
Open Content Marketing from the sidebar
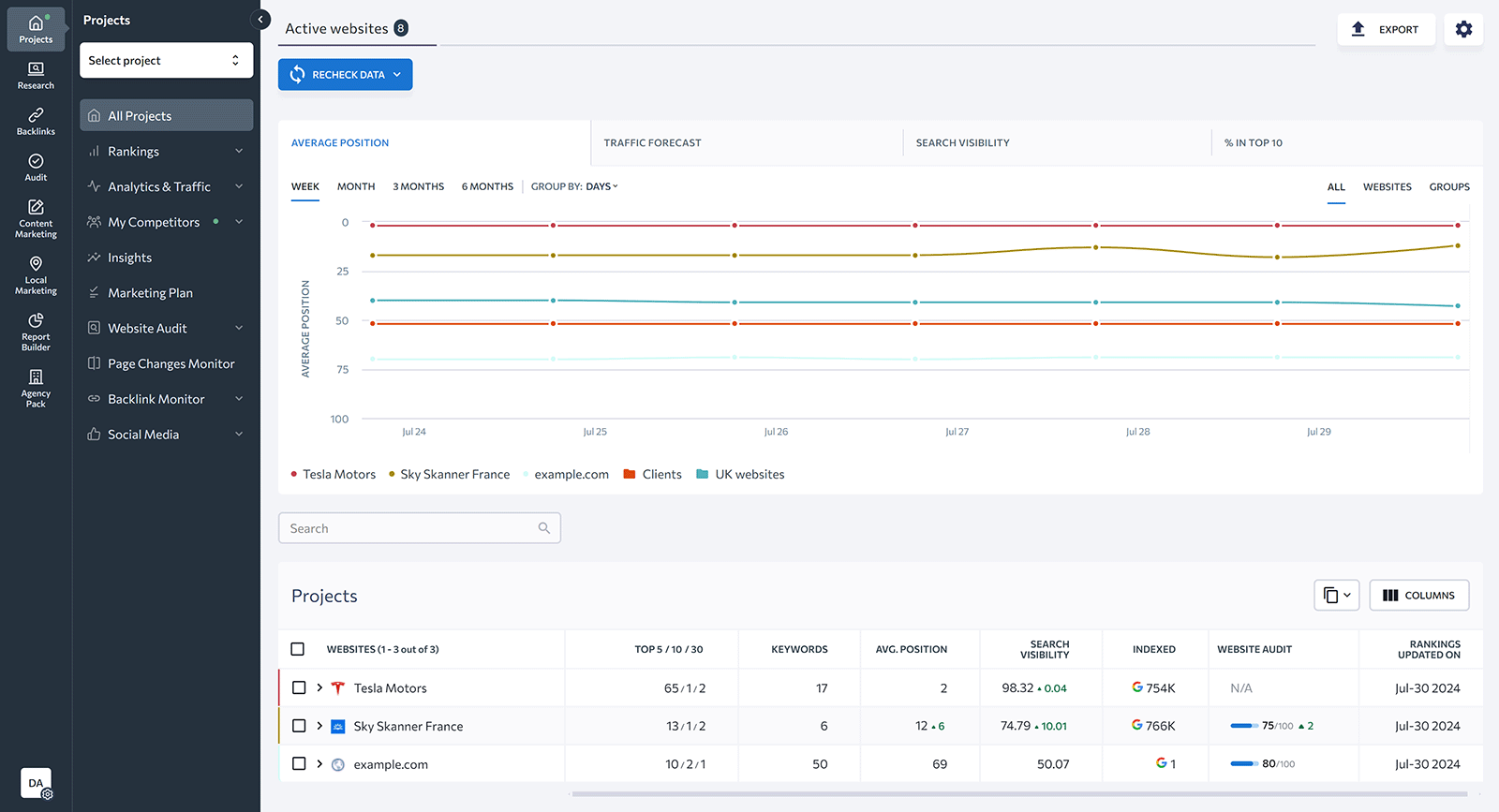[36, 219]
